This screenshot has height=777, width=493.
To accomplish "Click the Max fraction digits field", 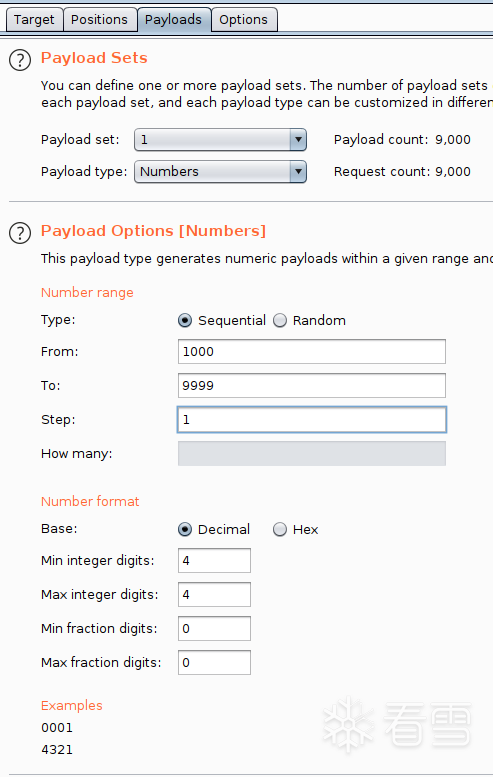I will [214, 663].
